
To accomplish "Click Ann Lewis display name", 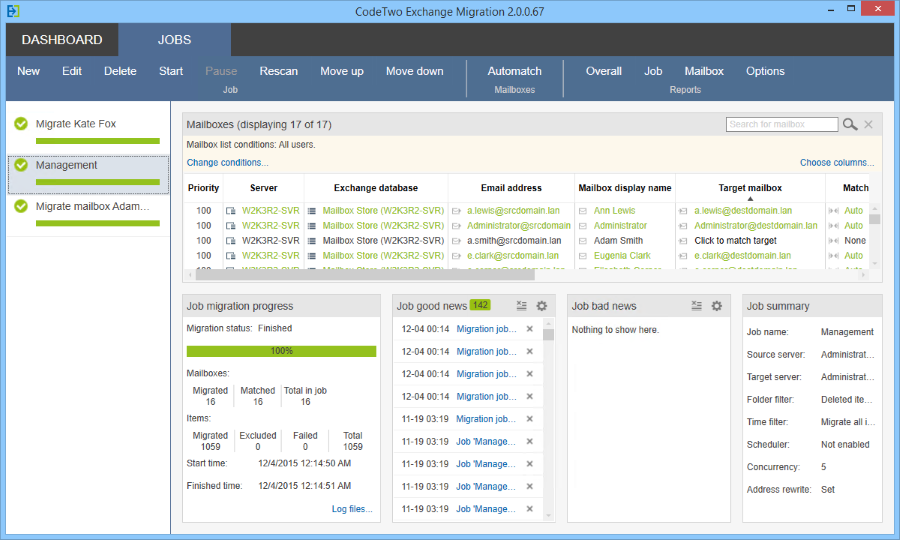I will point(614,211).
